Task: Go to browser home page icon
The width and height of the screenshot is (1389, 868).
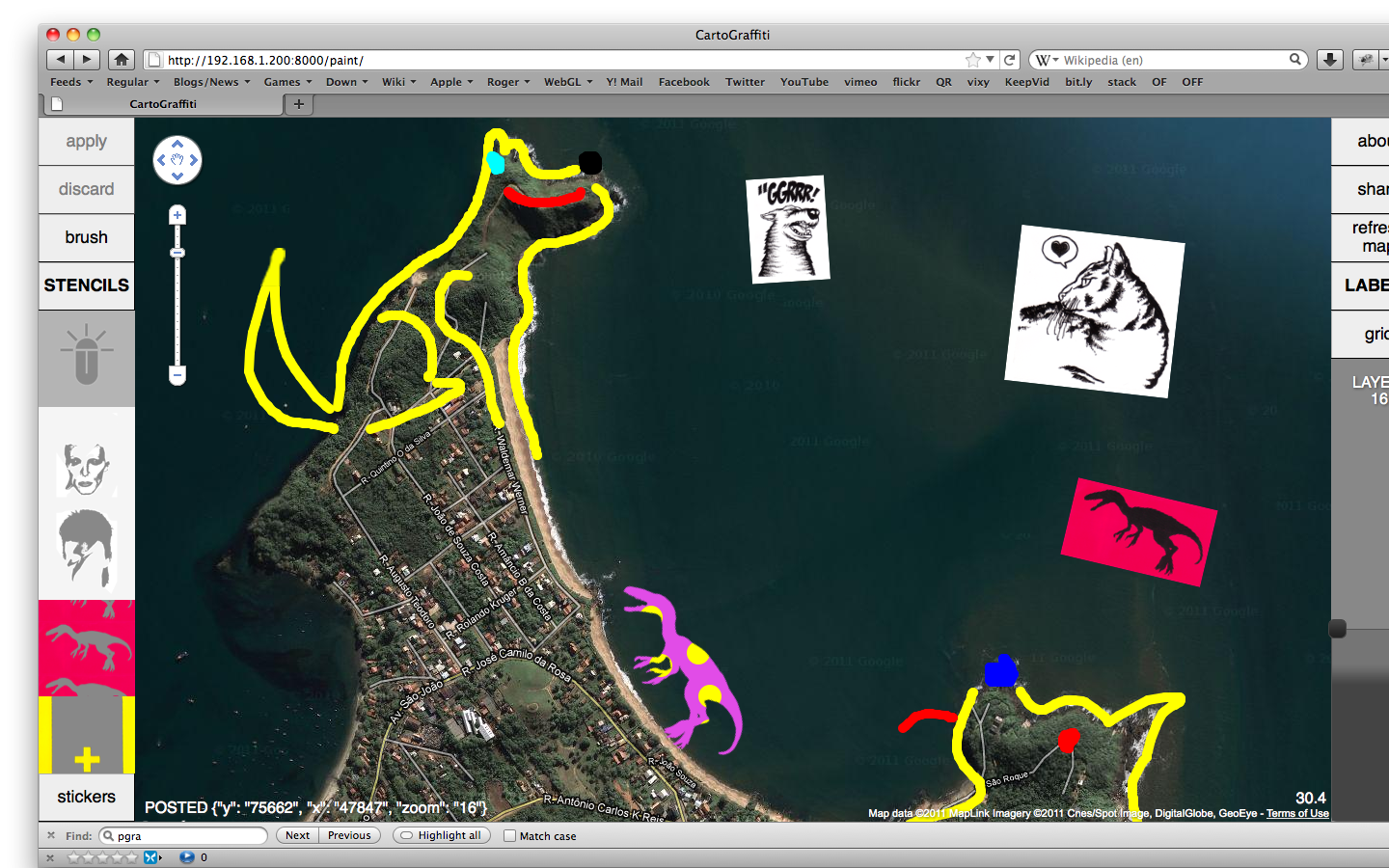Action: [121, 60]
